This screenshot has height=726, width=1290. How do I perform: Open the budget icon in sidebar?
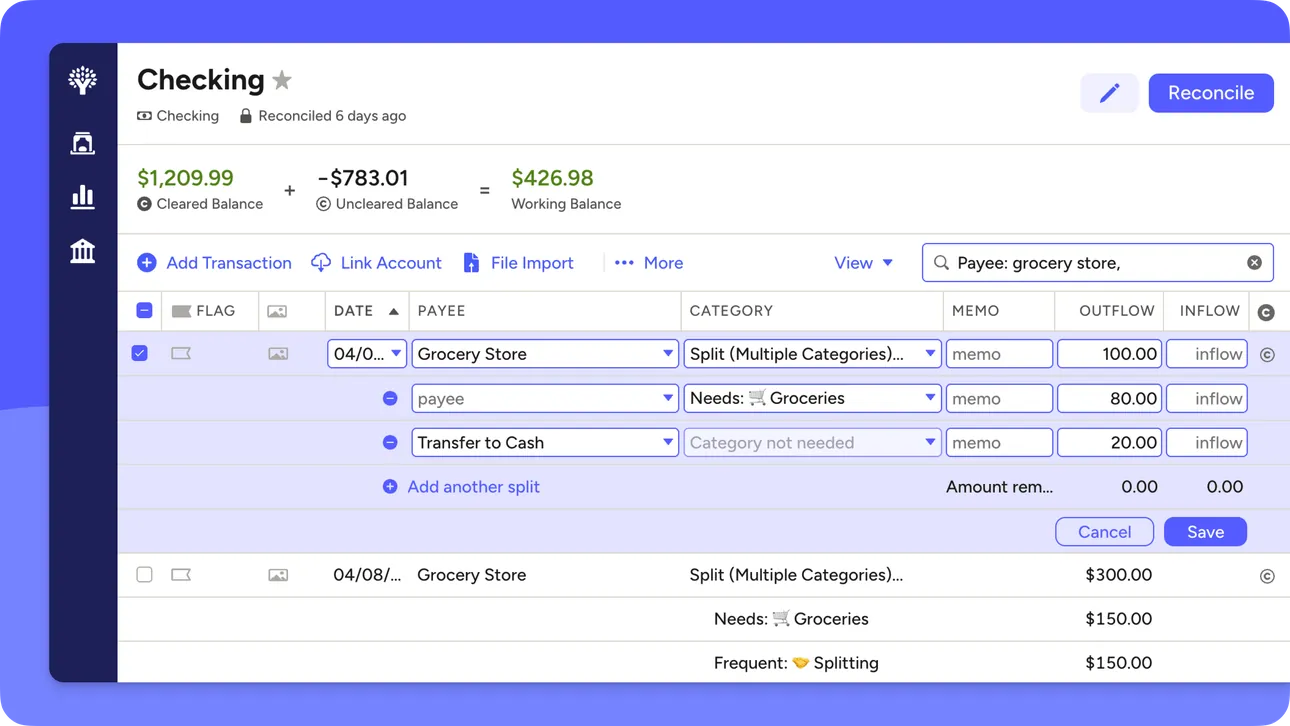[83, 143]
